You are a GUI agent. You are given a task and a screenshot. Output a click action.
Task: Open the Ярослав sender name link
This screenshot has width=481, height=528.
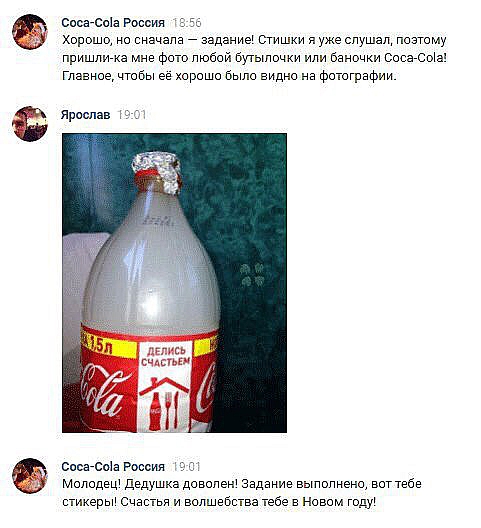click(86, 115)
